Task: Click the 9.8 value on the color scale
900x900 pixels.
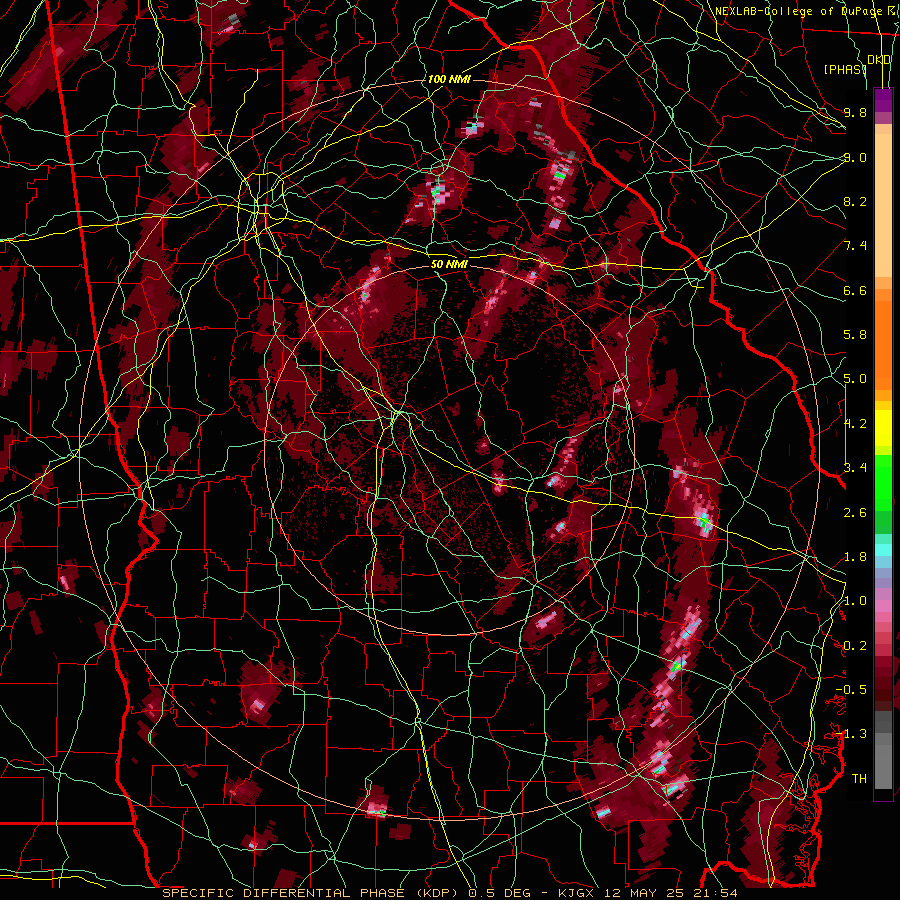Action: 855,112
